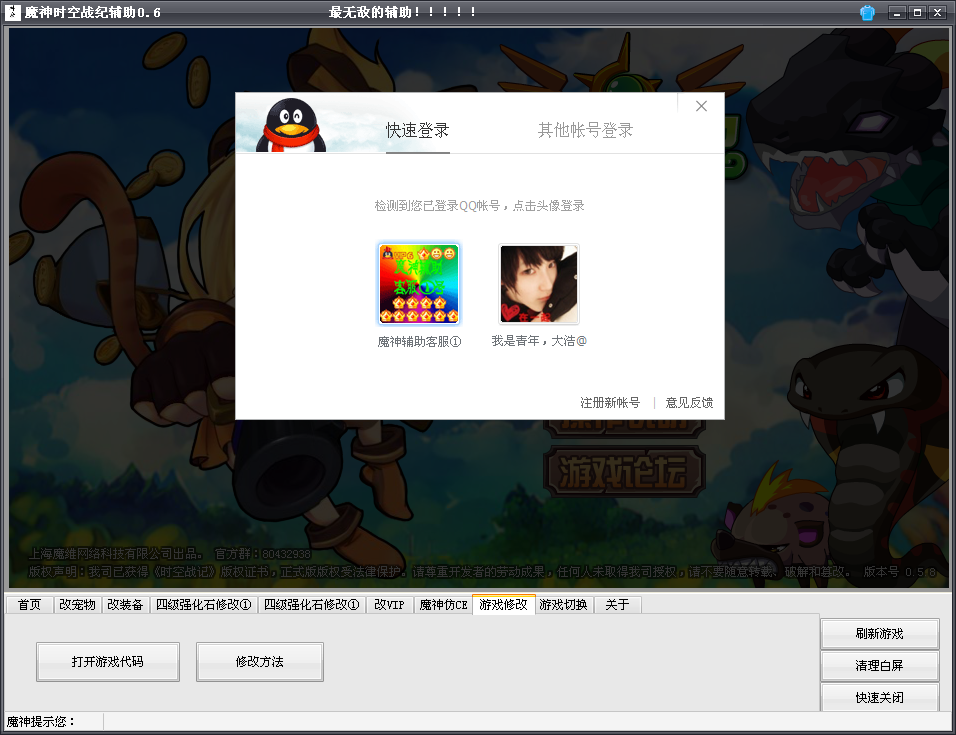
Task: Log in with 我是青年，大浩@ avatar
Action: point(539,283)
